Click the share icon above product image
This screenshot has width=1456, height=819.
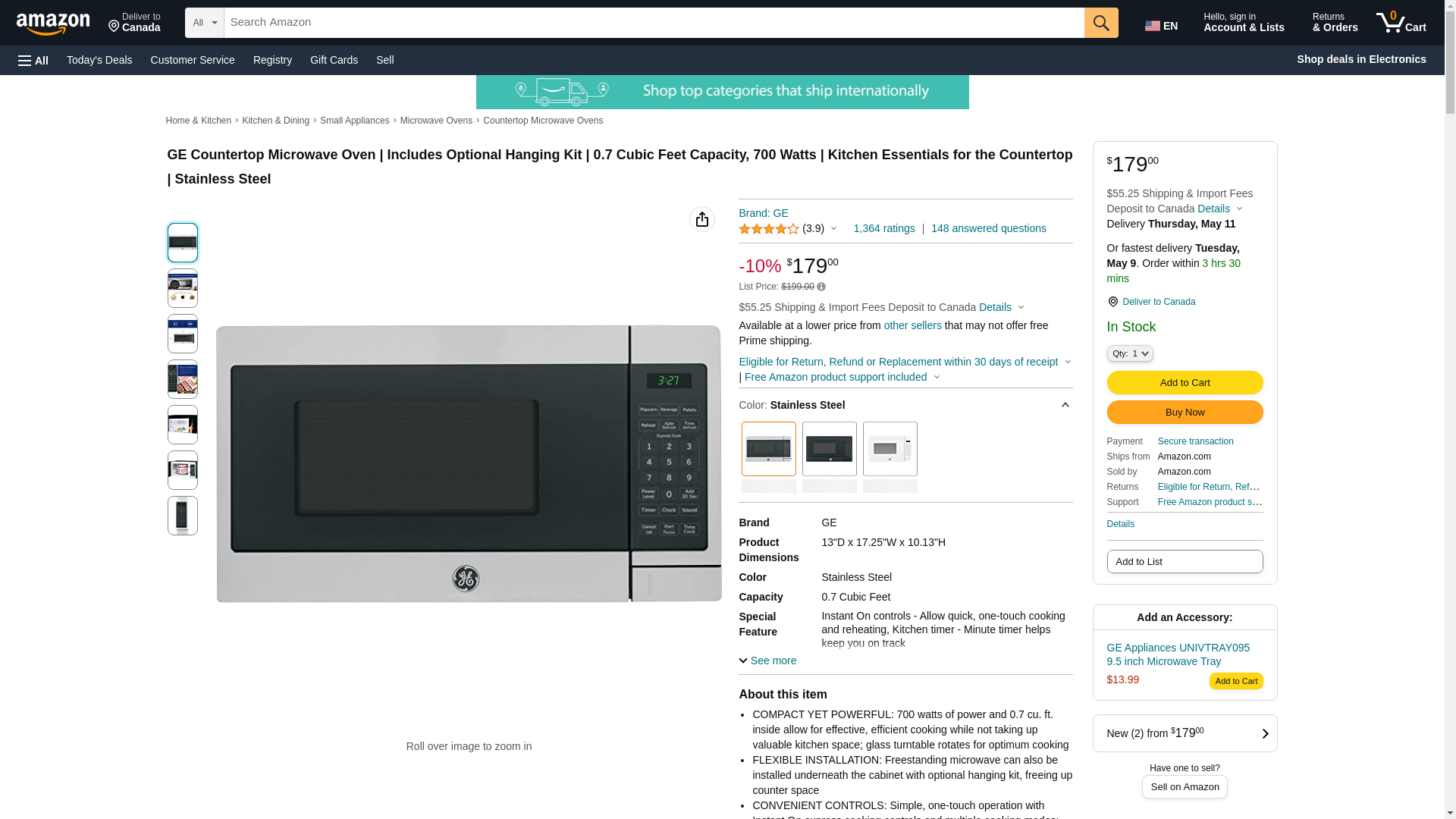701,219
